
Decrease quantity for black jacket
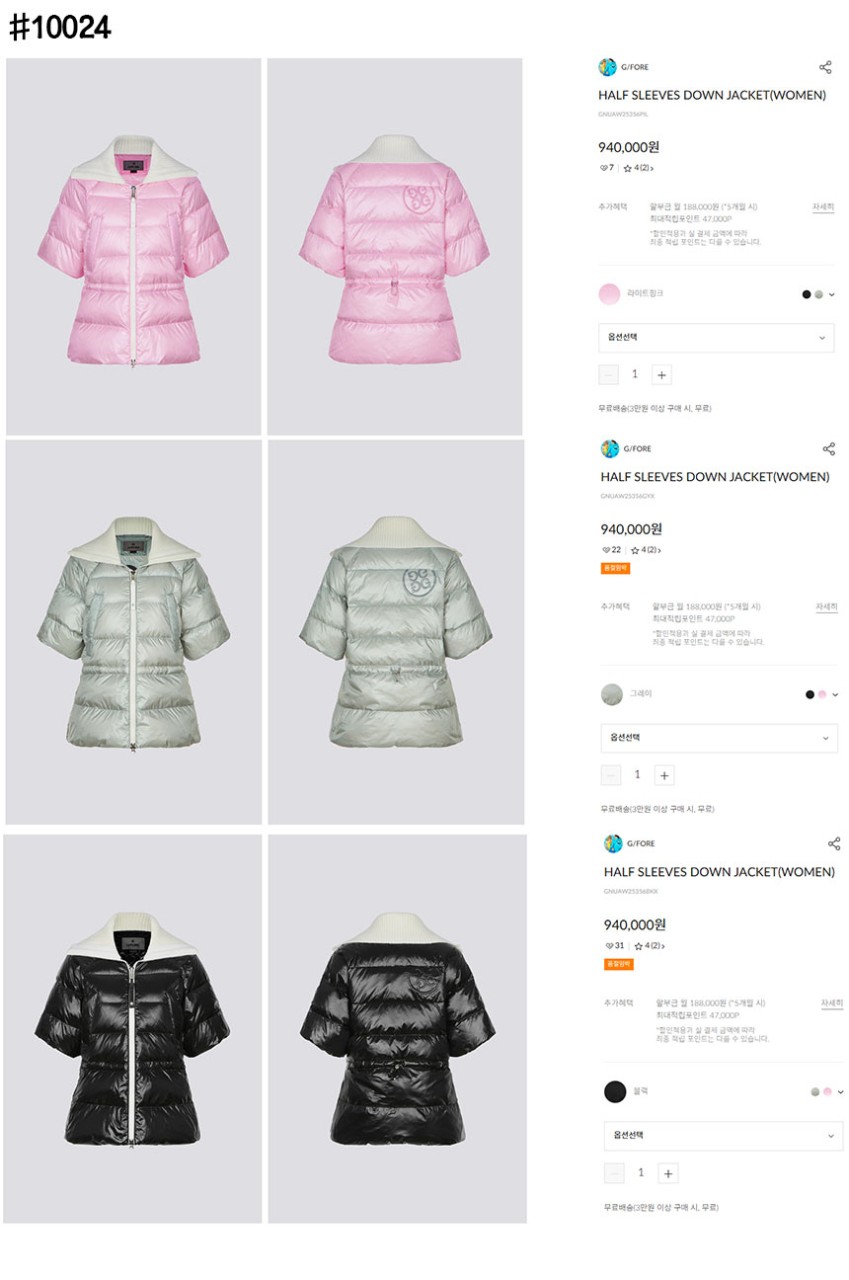click(614, 1173)
